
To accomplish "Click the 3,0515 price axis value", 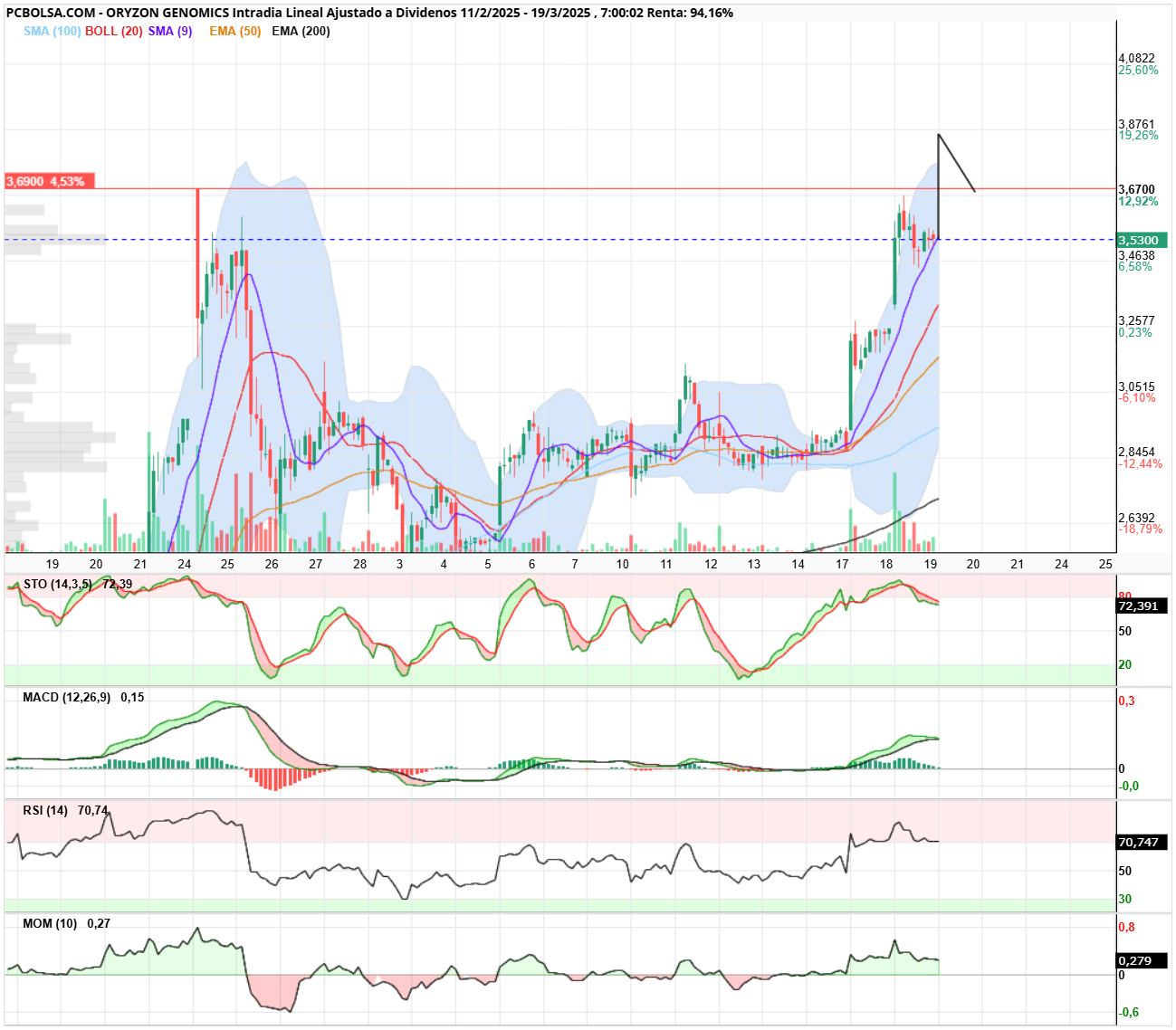I will pyautogui.click(x=1136, y=386).
